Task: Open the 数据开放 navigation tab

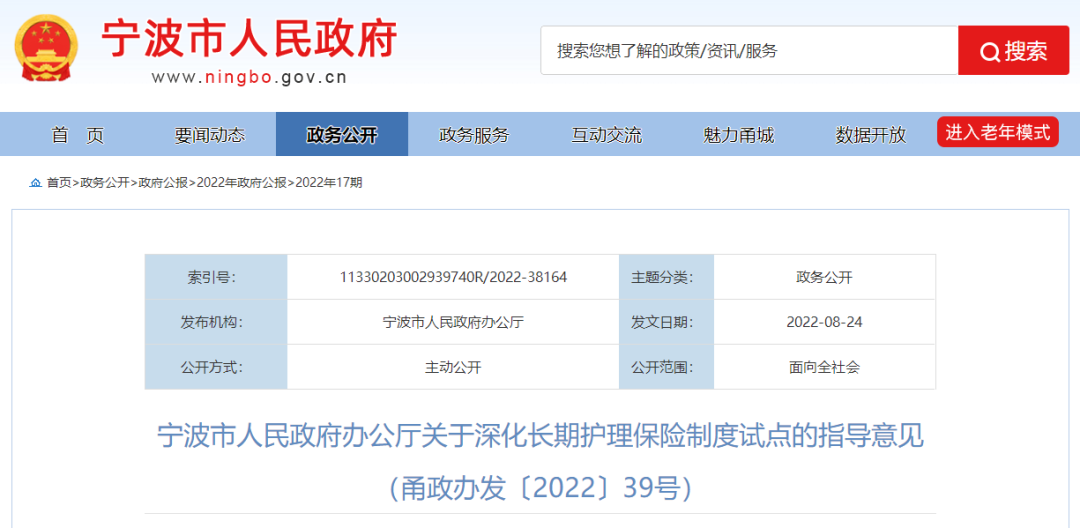Action: (870, 135)
